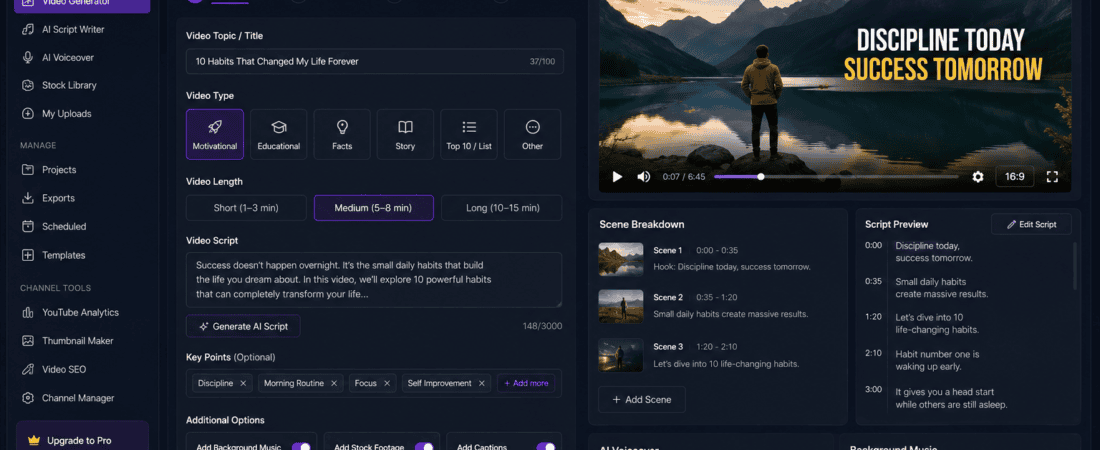Click the Channel Manager gear icon
1100x450 pixels.
(x=28, y=398)
